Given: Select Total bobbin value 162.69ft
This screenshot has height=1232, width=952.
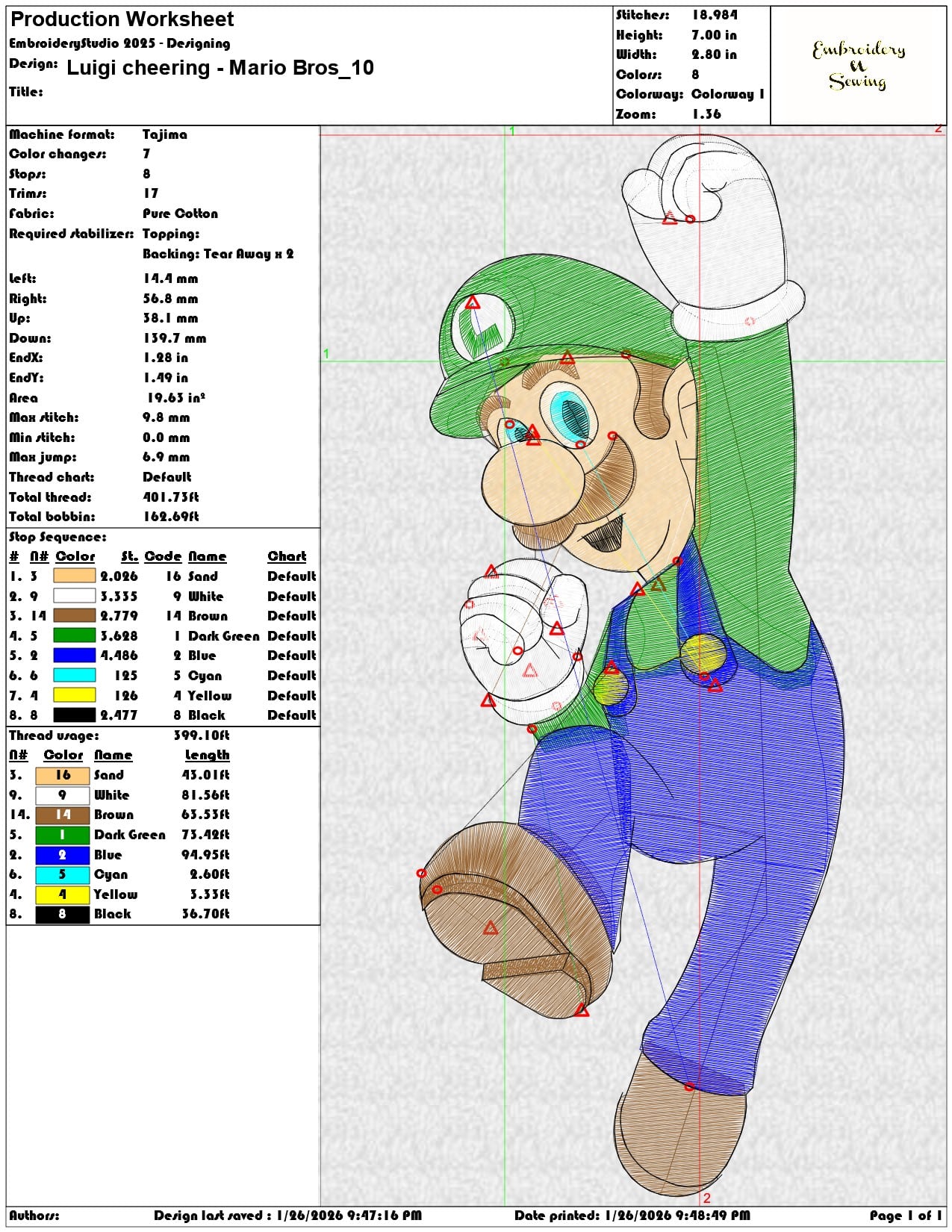Looking at the screenshot, I should [171, 517].
